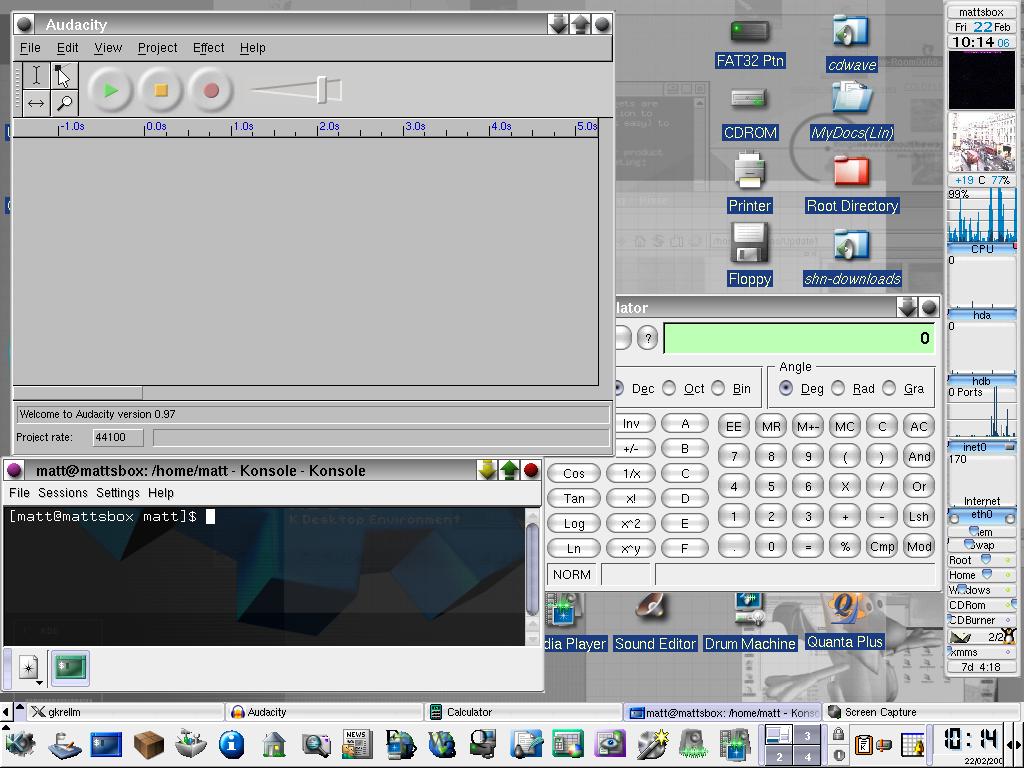
Task: Click the yellow Stop button in Audacity
Action: [161, 90]
